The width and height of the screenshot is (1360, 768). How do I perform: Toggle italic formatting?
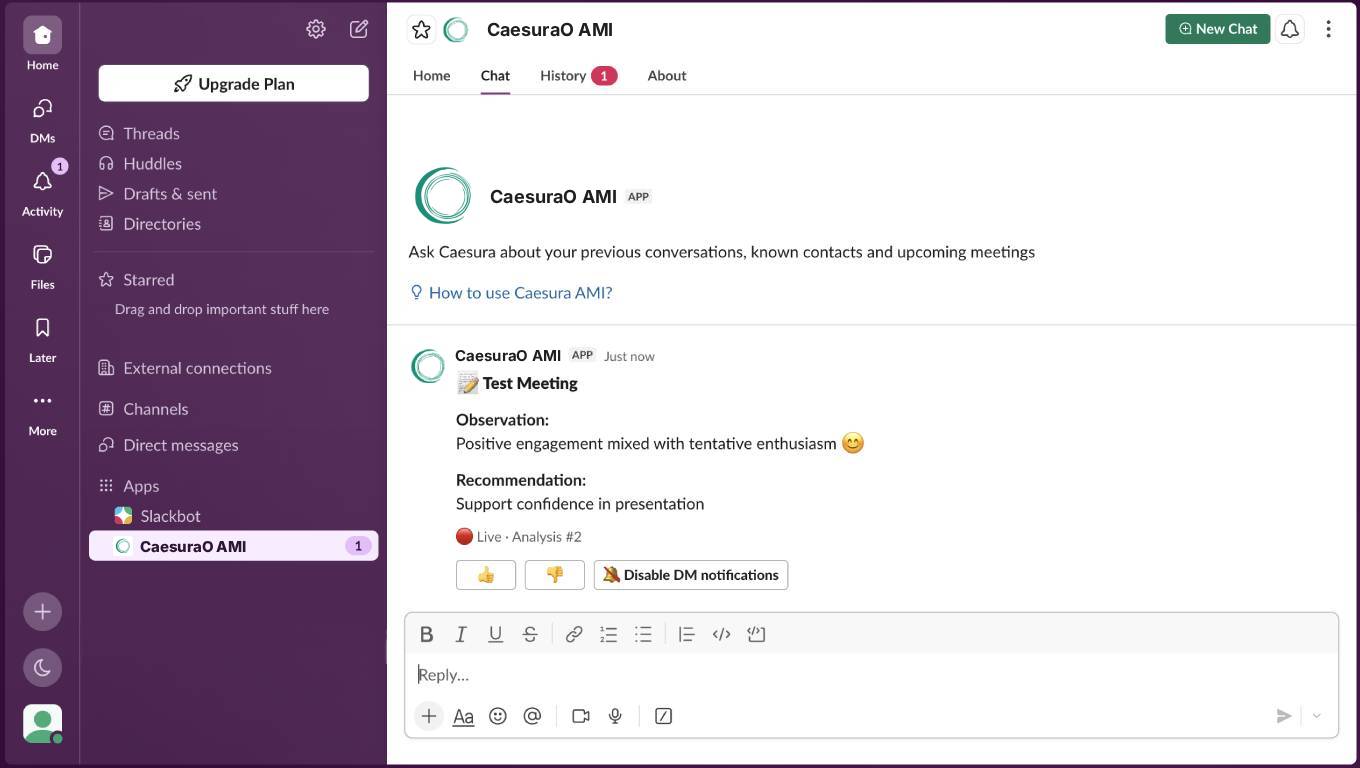tap(461, 634)
